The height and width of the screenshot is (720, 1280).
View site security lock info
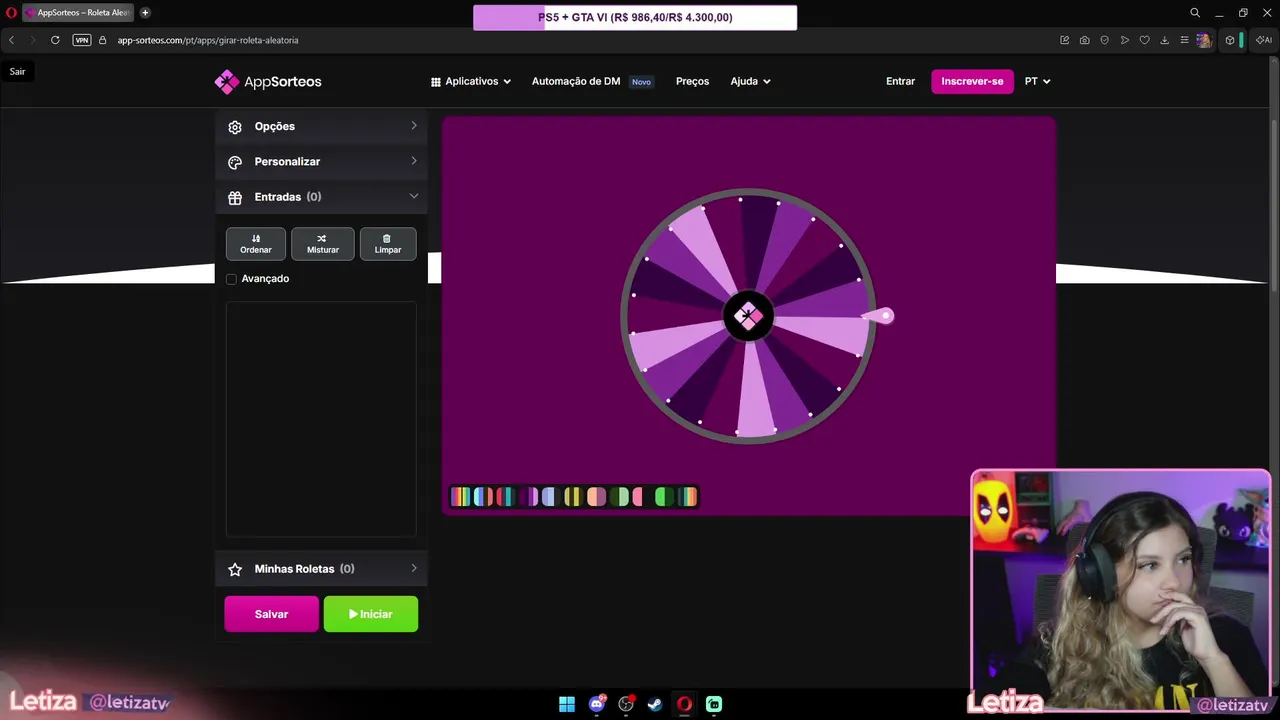(x=102, y=40)
